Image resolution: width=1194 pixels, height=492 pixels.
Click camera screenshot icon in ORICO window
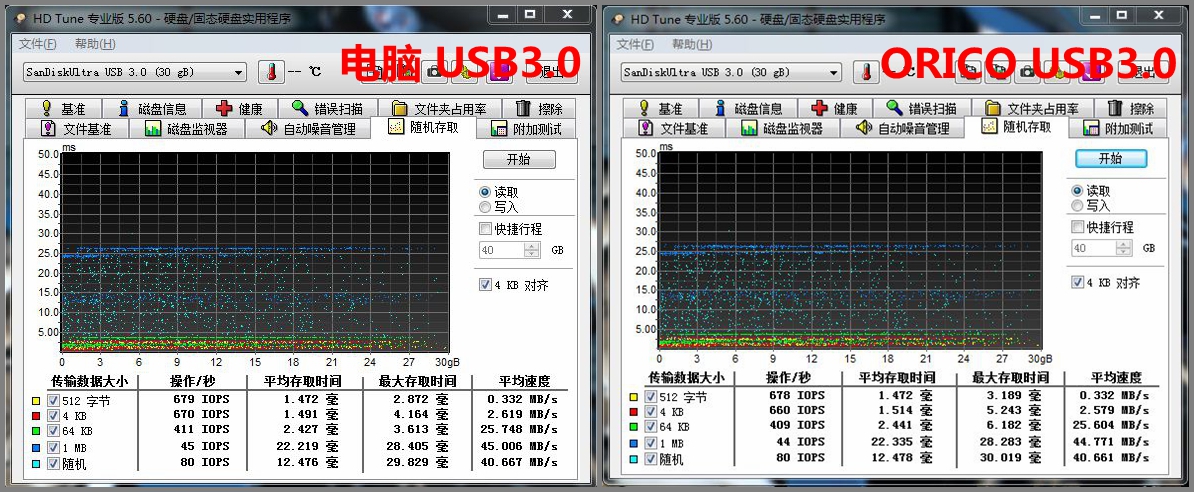coord(1027,72)
